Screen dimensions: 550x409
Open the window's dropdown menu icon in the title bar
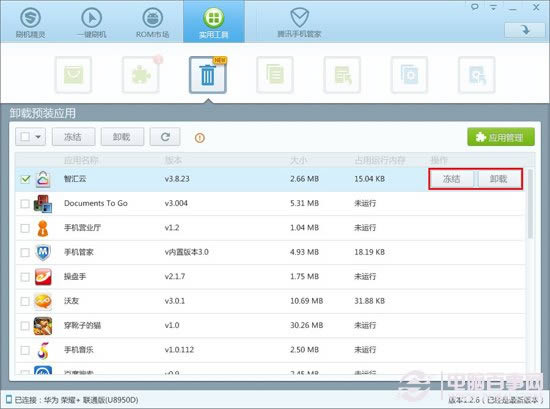[494, 7]
